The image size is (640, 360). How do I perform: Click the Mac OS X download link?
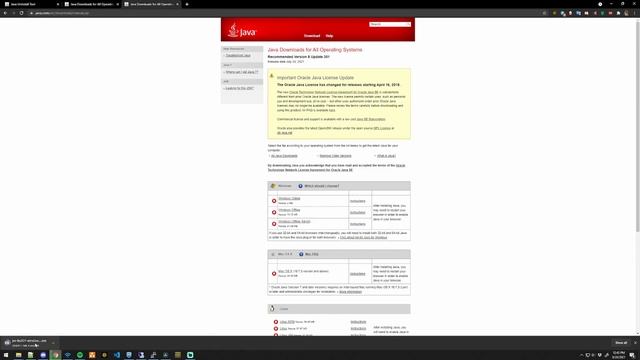285,271
